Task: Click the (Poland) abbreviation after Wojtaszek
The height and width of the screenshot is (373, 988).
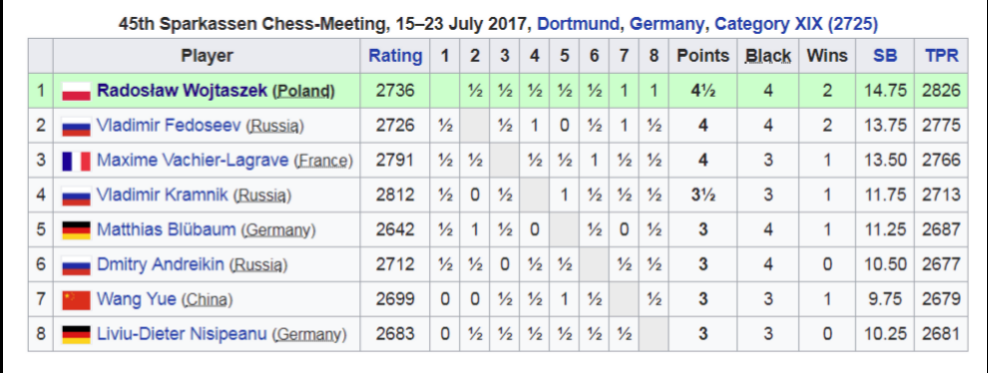Action: [303, 92]
